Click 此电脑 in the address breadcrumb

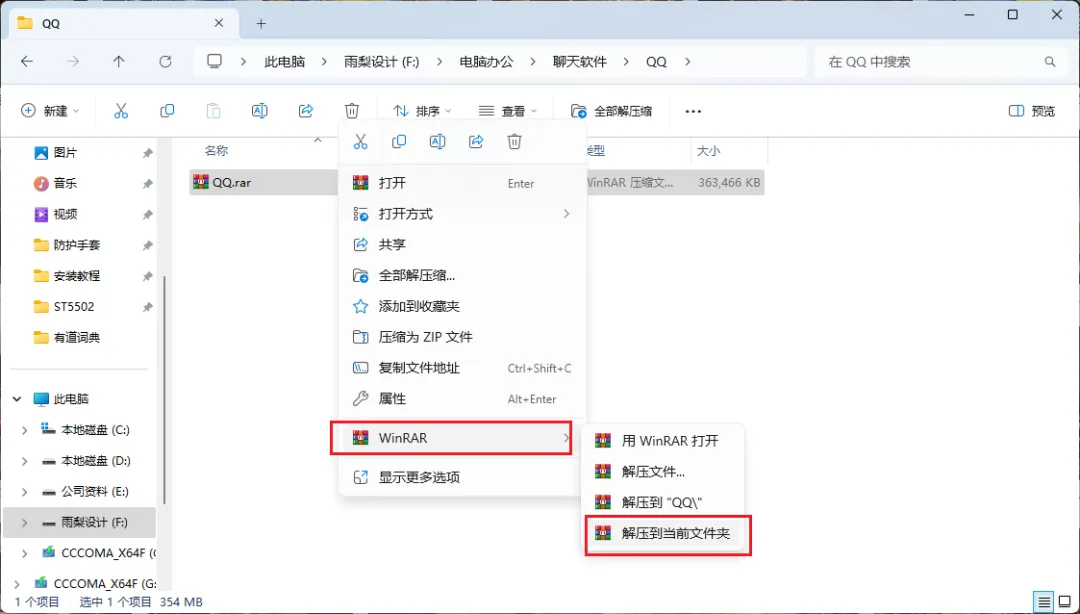[x=284, y=61]
